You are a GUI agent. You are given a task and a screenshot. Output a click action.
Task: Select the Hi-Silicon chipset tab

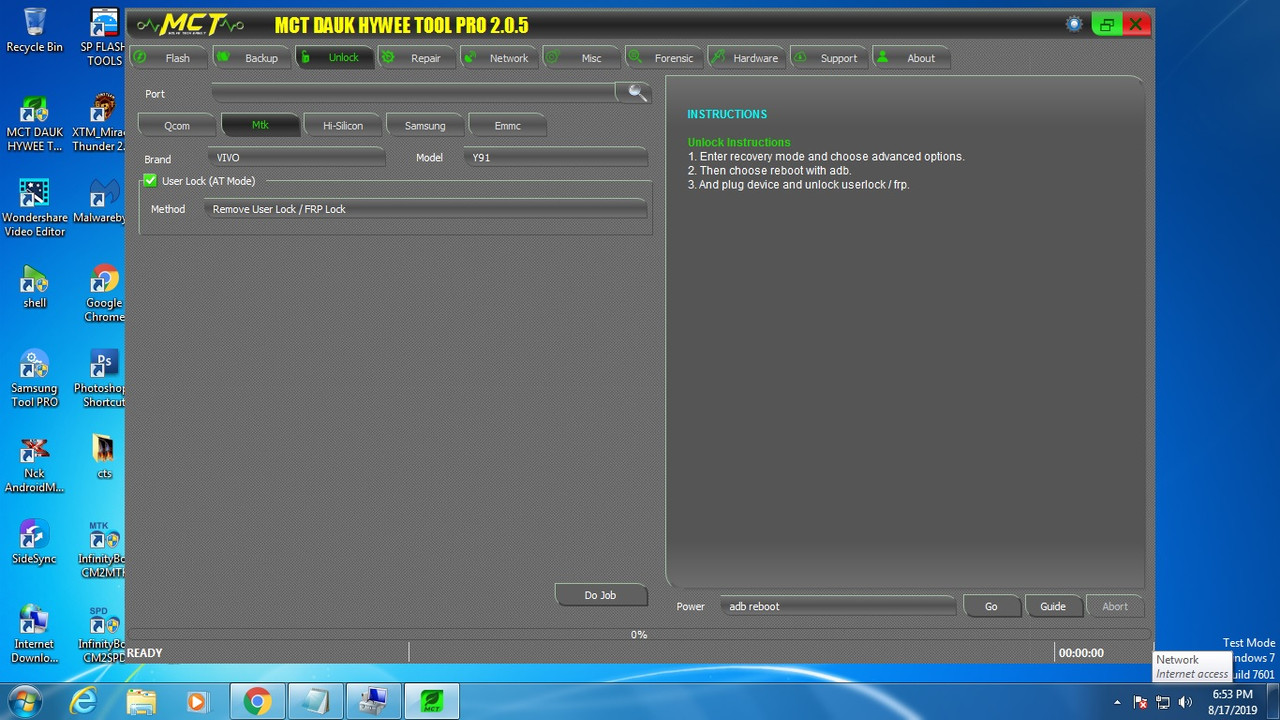click(x=343, y=125)
